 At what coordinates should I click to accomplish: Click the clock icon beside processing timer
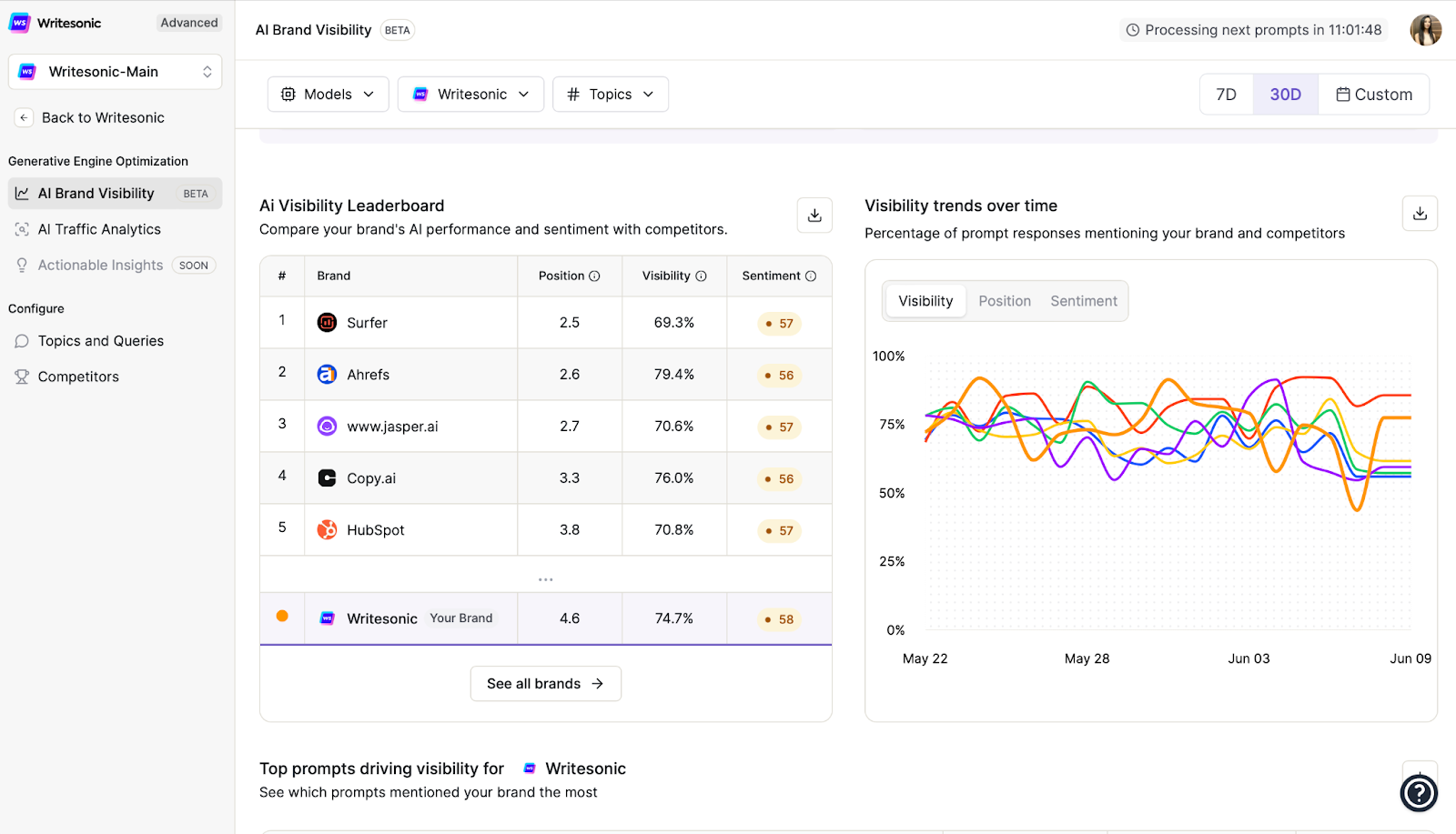click(1133, 30)
